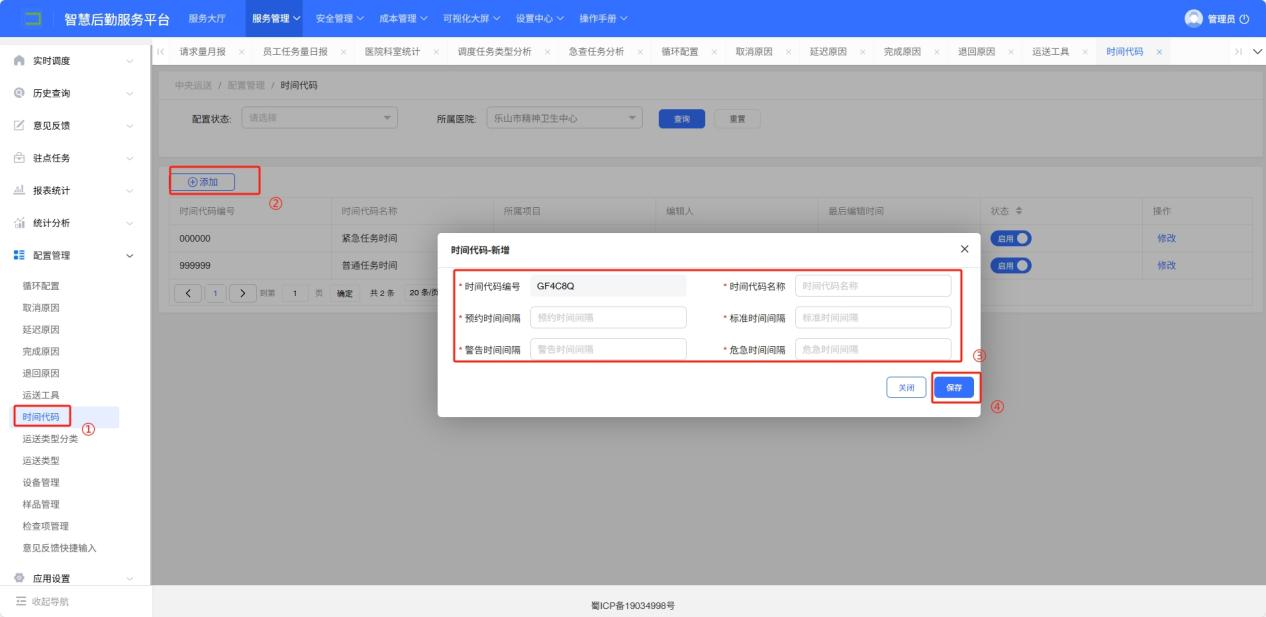Click the 时间代码编号 field showing GF4C8Q
Screen dimensions: 1266x617
[x=608, y=286]
